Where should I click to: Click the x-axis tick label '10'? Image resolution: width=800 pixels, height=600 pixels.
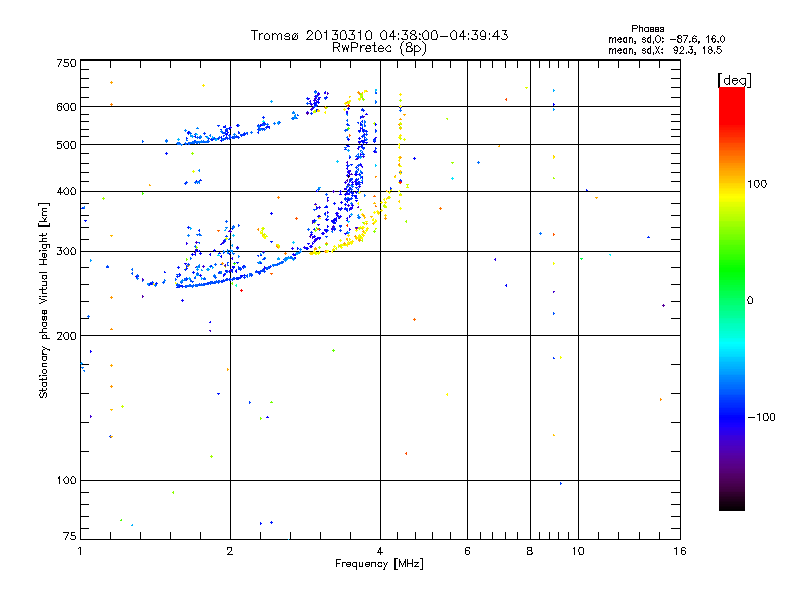578,551
